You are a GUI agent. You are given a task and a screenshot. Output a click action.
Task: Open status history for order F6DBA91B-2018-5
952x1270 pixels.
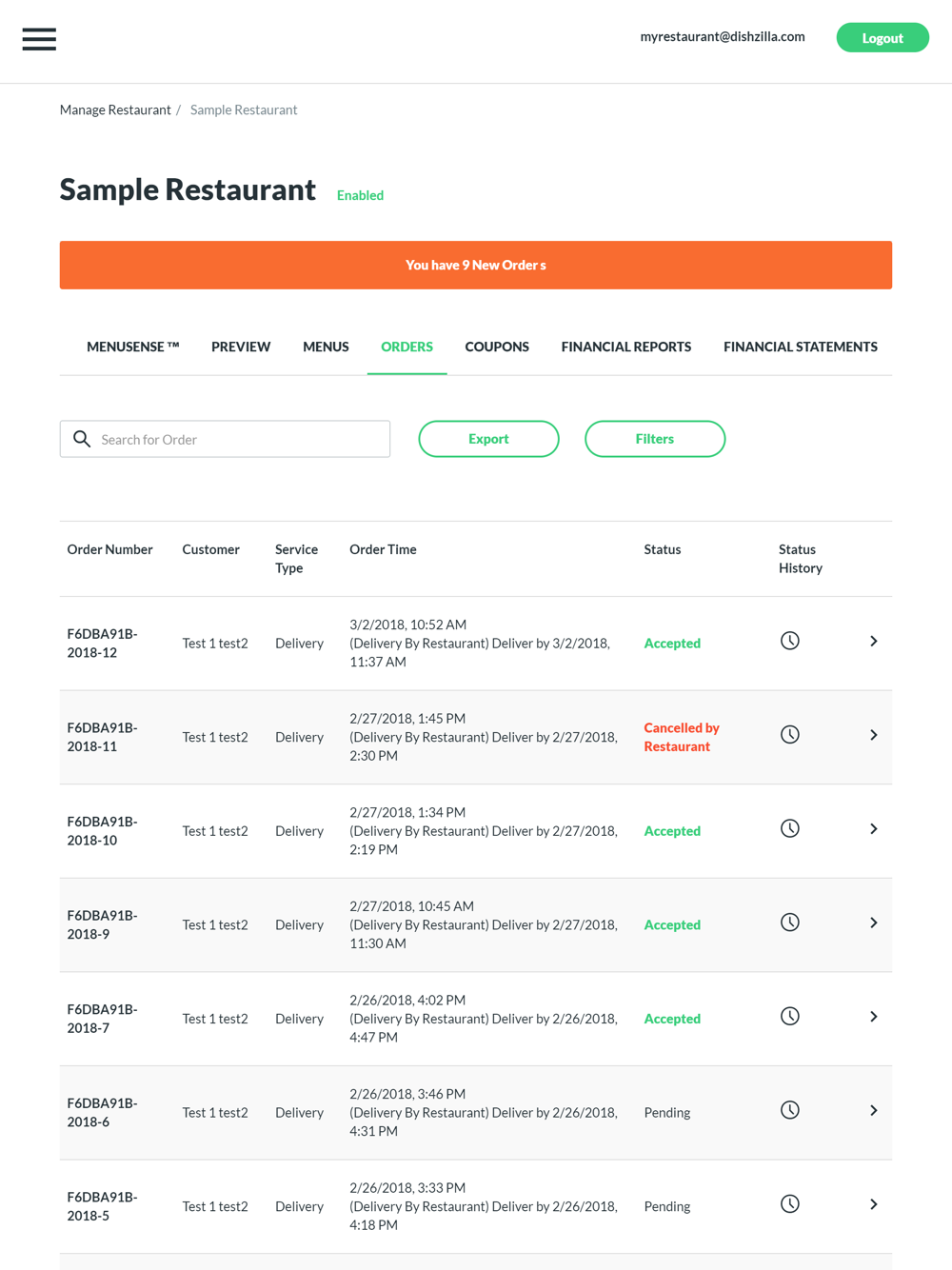click(790, 1204)
